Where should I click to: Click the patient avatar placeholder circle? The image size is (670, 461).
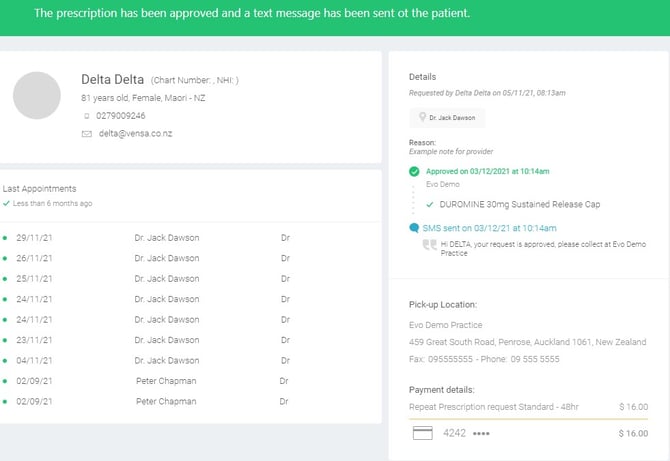click(37, 95)
